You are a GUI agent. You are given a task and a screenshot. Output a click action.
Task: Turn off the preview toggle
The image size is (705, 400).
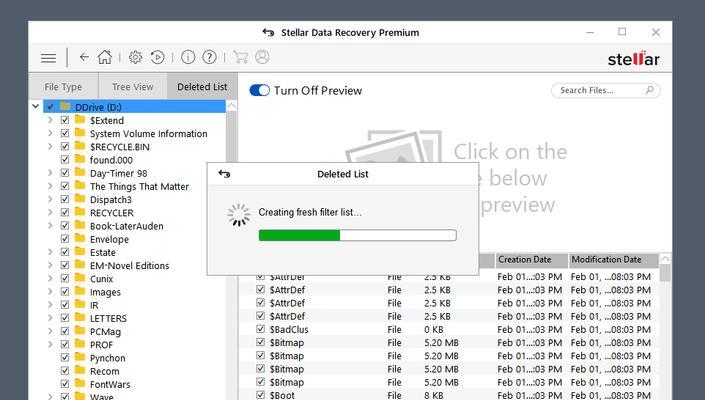pyautogui.click(x=259, y=90)
